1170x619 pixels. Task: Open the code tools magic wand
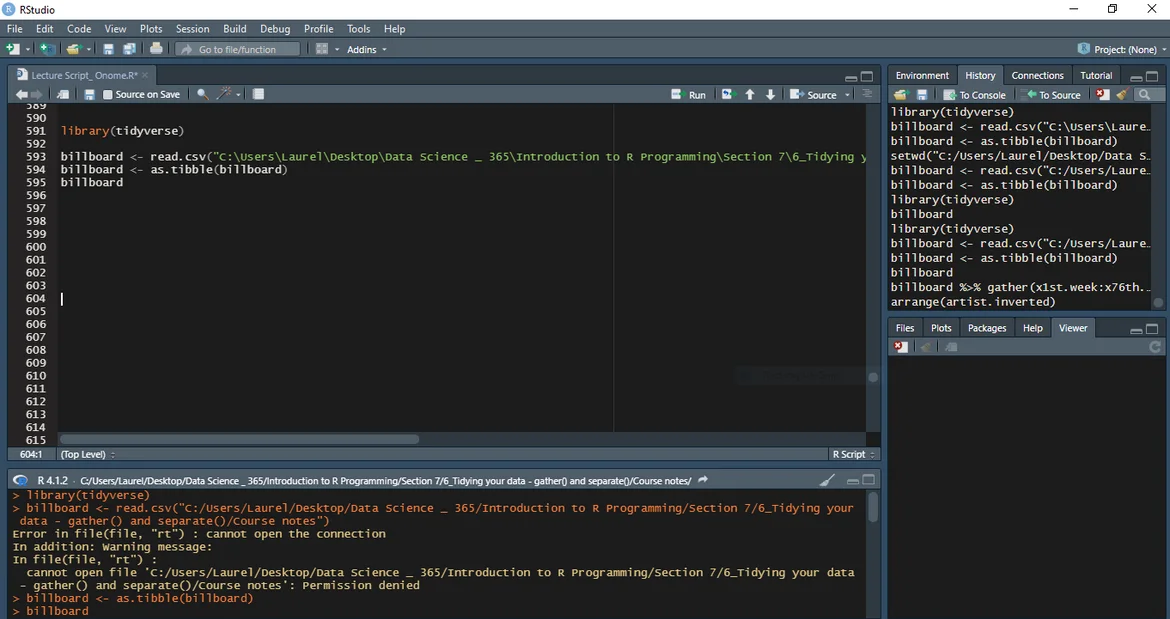(226, 94)
